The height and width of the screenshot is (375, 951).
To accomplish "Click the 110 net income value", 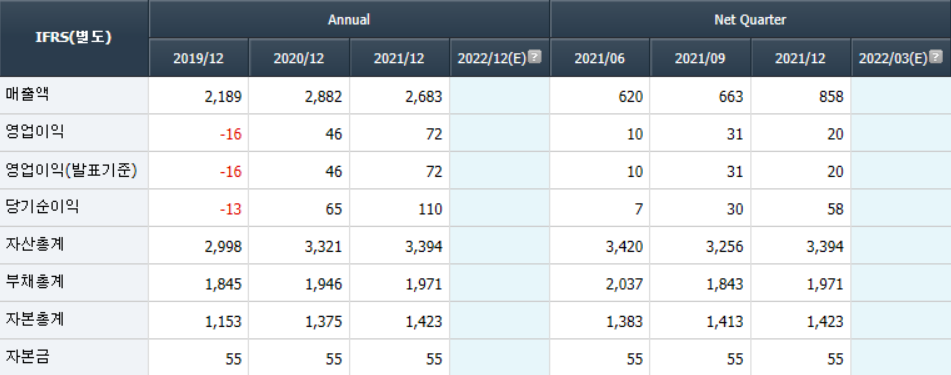I will click(431, 209).
